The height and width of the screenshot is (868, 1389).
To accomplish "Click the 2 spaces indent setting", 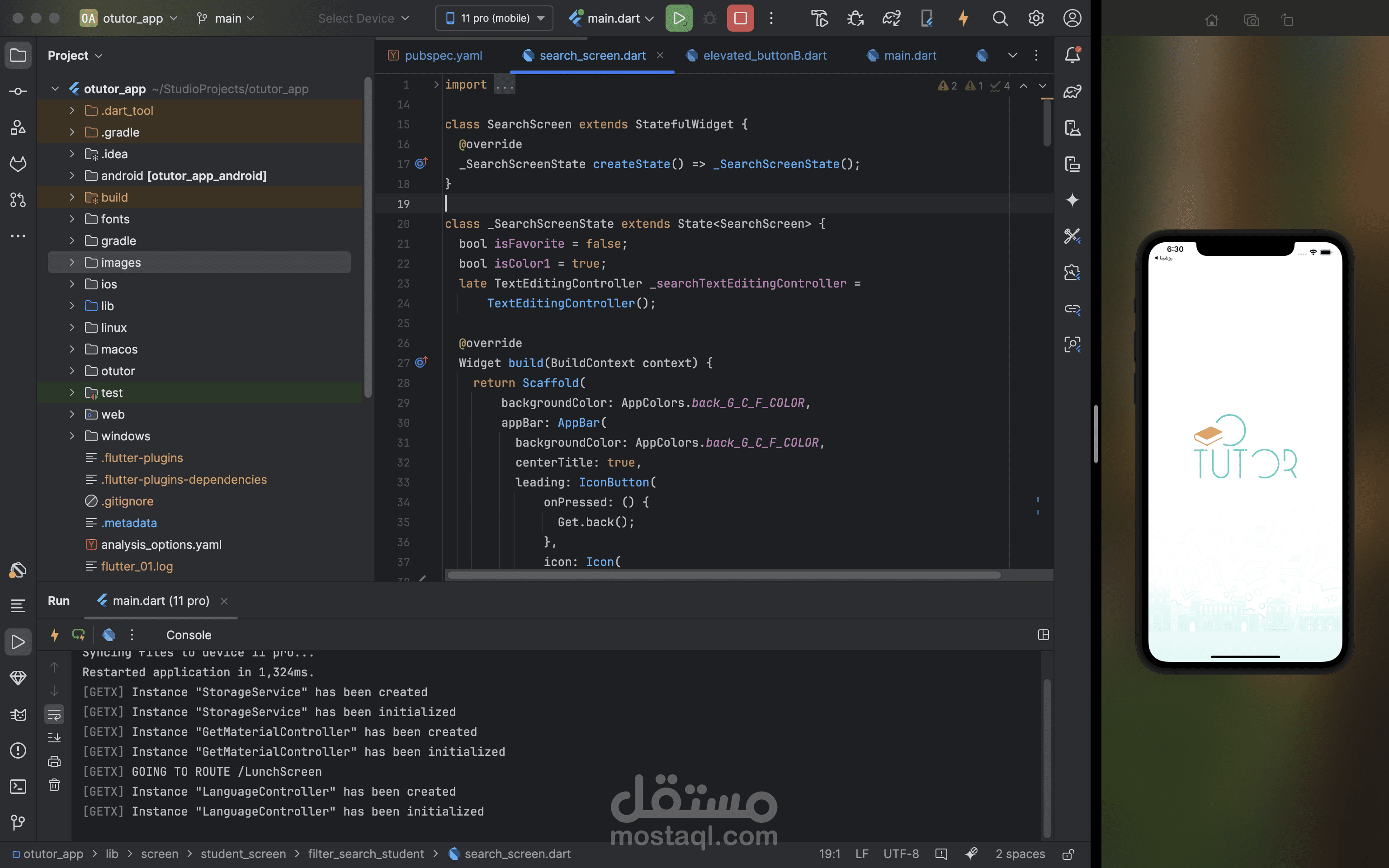I will coord(1020,854).
